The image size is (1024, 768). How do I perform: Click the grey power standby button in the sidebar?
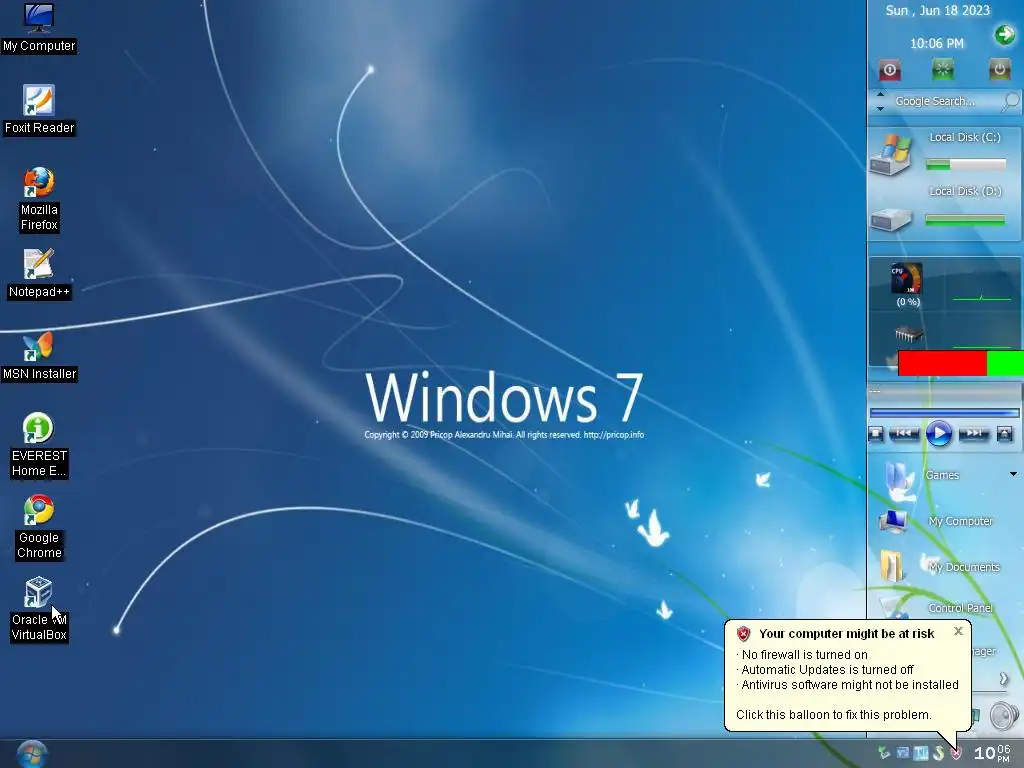point(999,69)
